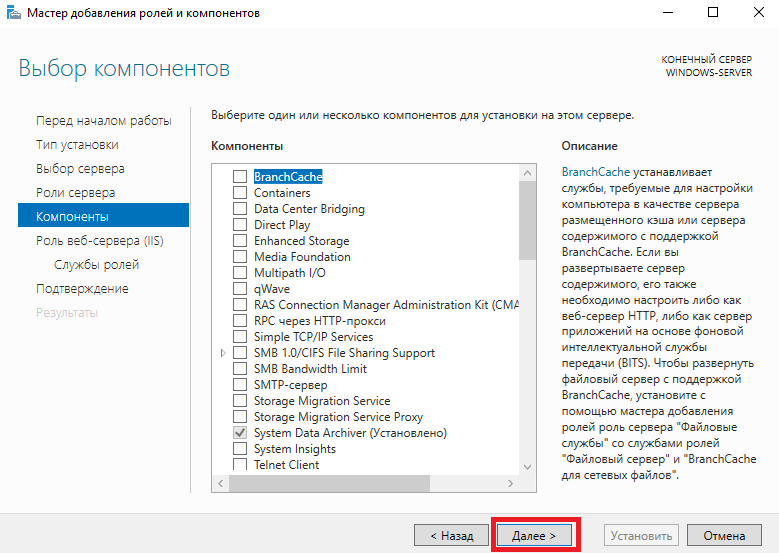
Task: Close the wizard window
Action: point(759,12)
